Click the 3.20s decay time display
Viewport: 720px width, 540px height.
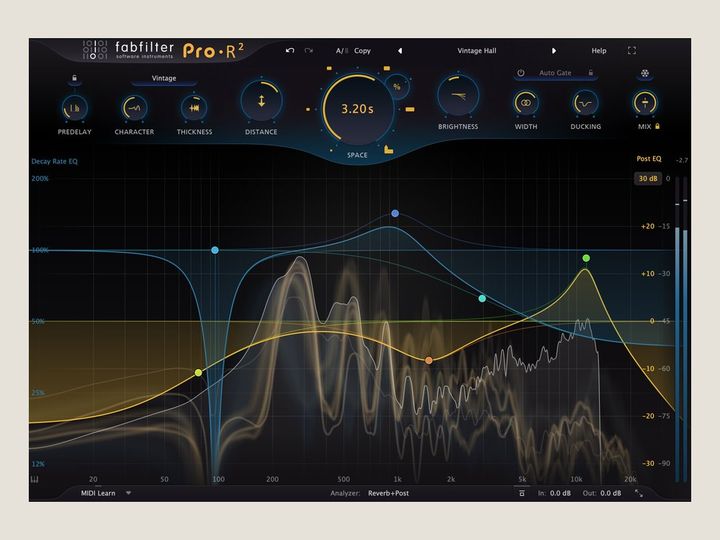(357, 109)
